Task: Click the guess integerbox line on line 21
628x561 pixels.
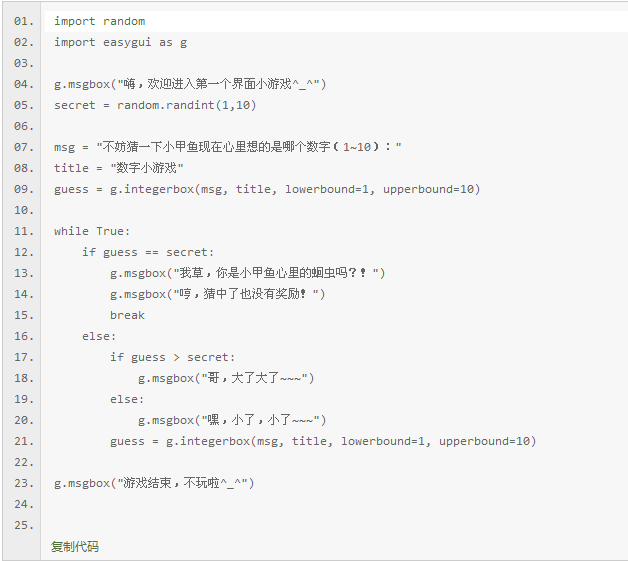Action: click(x=323, y=441)
